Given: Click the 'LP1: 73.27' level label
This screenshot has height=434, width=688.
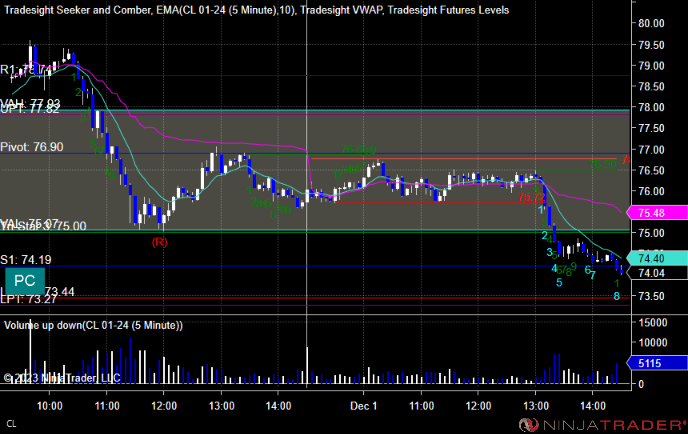Looking at the screenshot, I should (29, 300).
